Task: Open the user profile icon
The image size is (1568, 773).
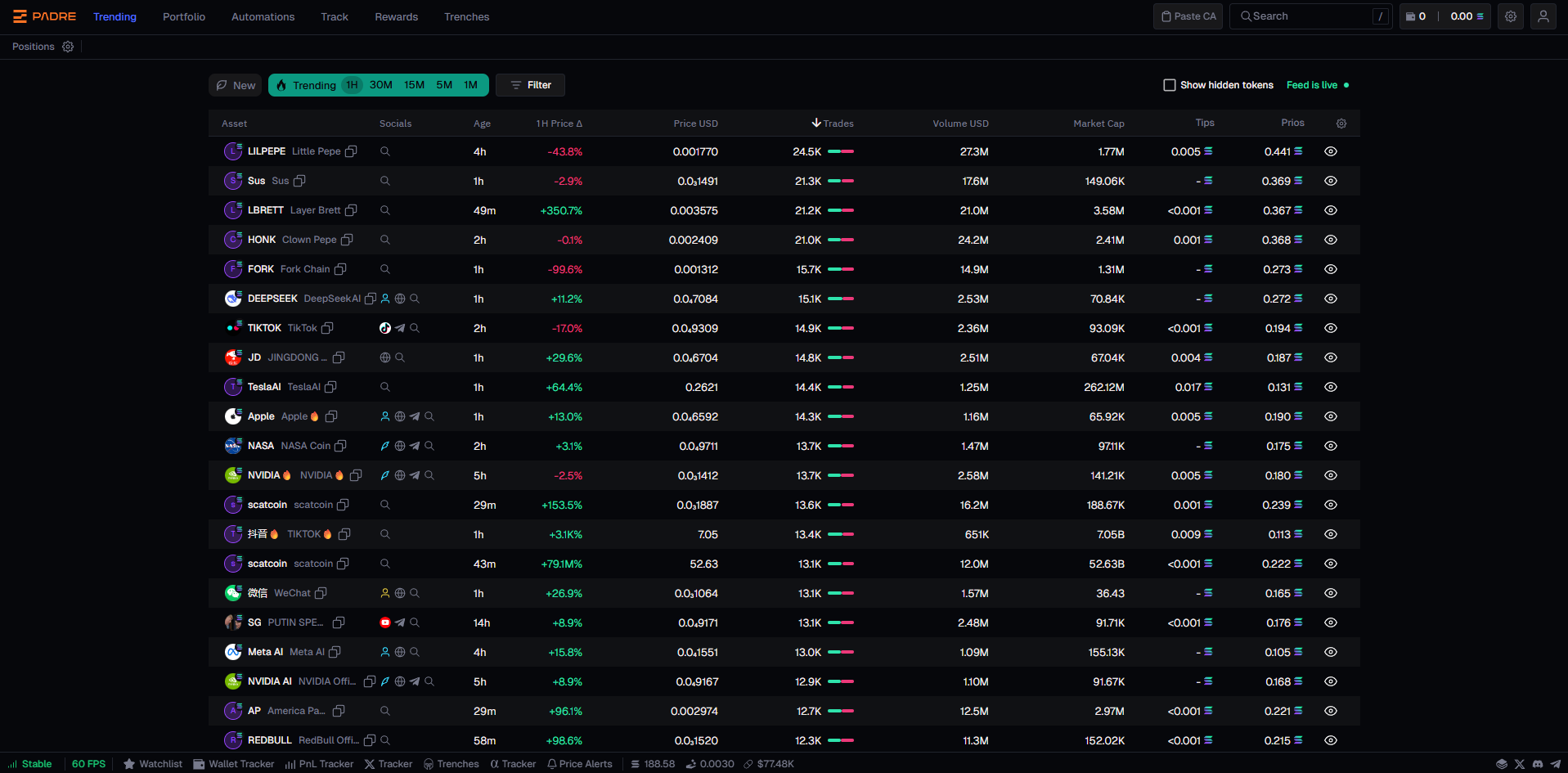Action: point(1543,16)
